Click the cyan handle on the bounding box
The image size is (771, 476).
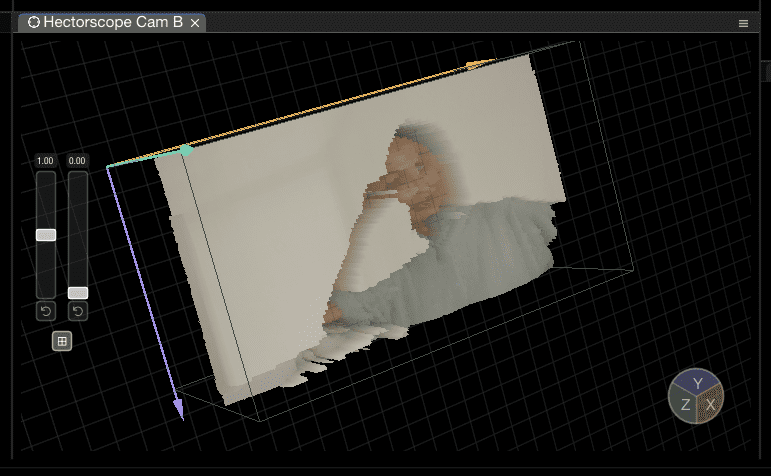(x=186, y=150)
